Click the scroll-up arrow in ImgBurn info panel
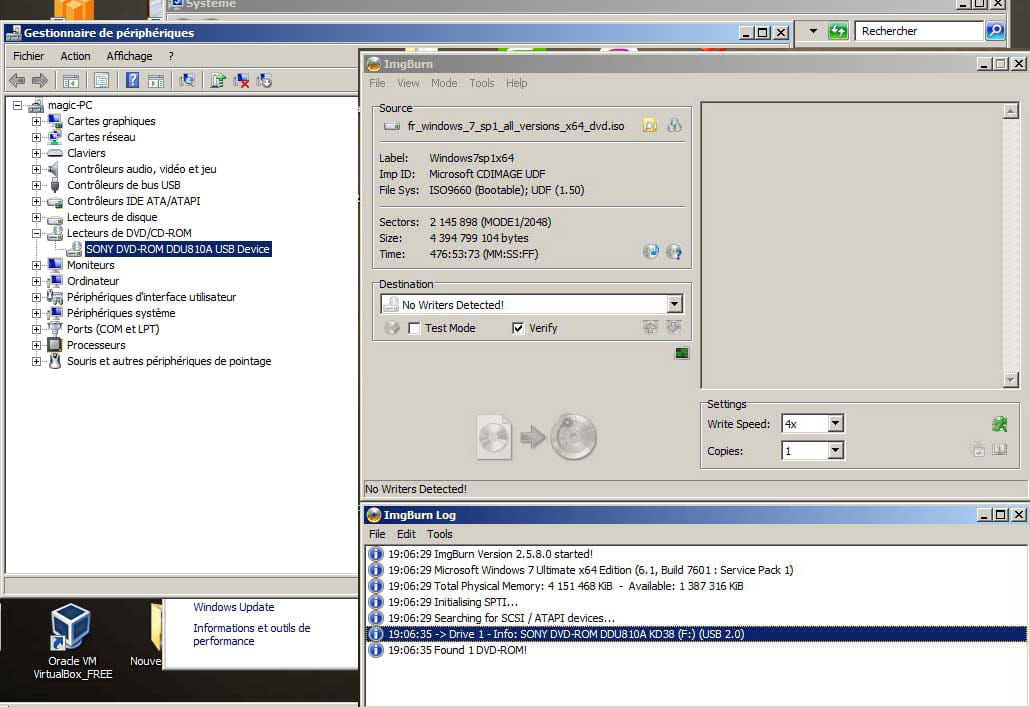1030x707 pixels. (1010, 111)
